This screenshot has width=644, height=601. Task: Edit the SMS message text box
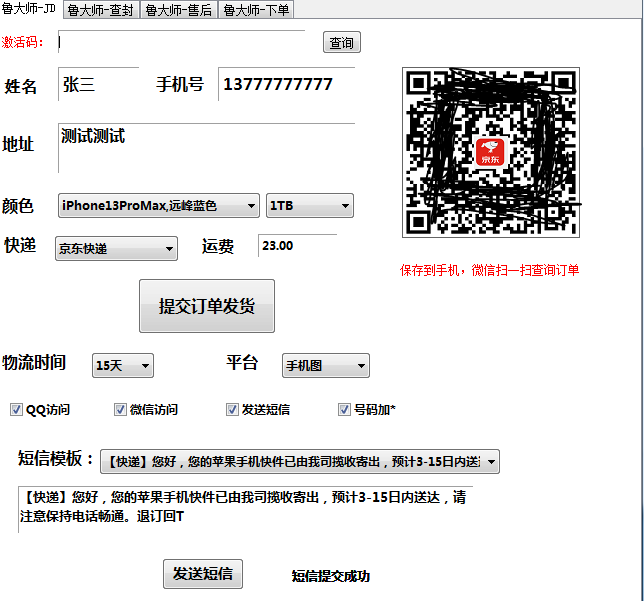pos(245,509)
